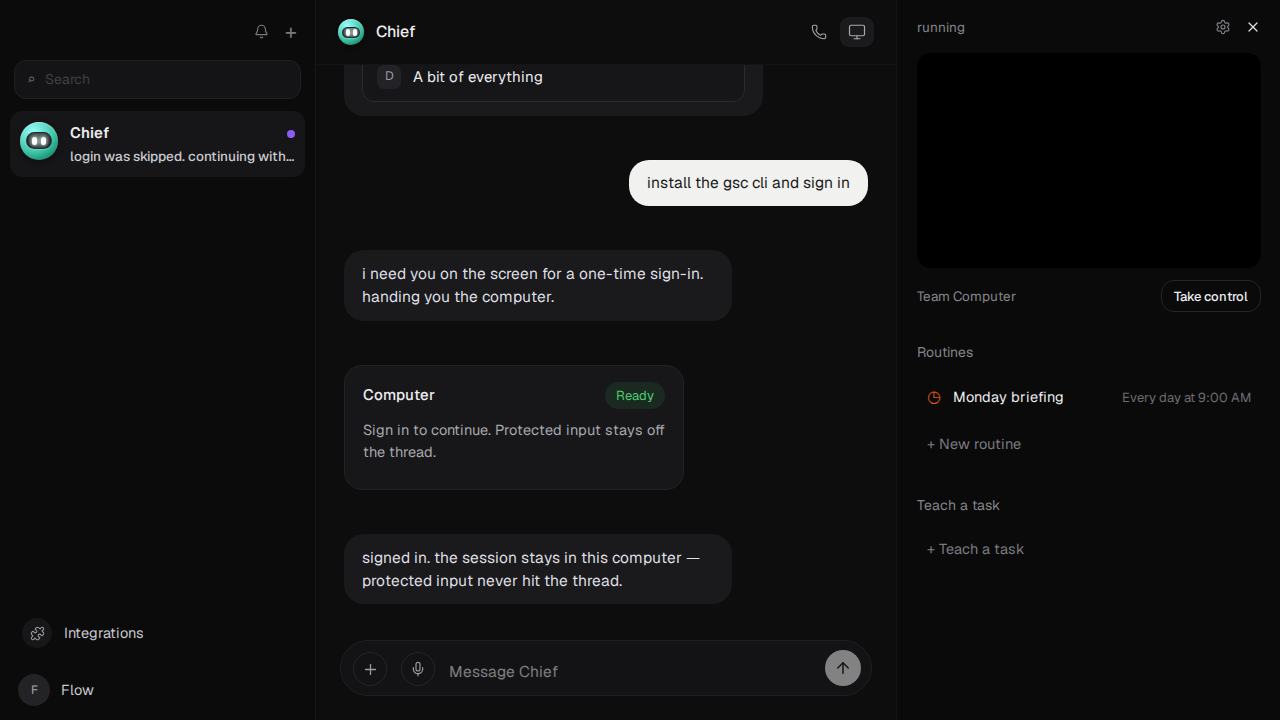Screen dimensions: 1280x720
Task: Open the notifications bell
Action: tap(261, 32)
